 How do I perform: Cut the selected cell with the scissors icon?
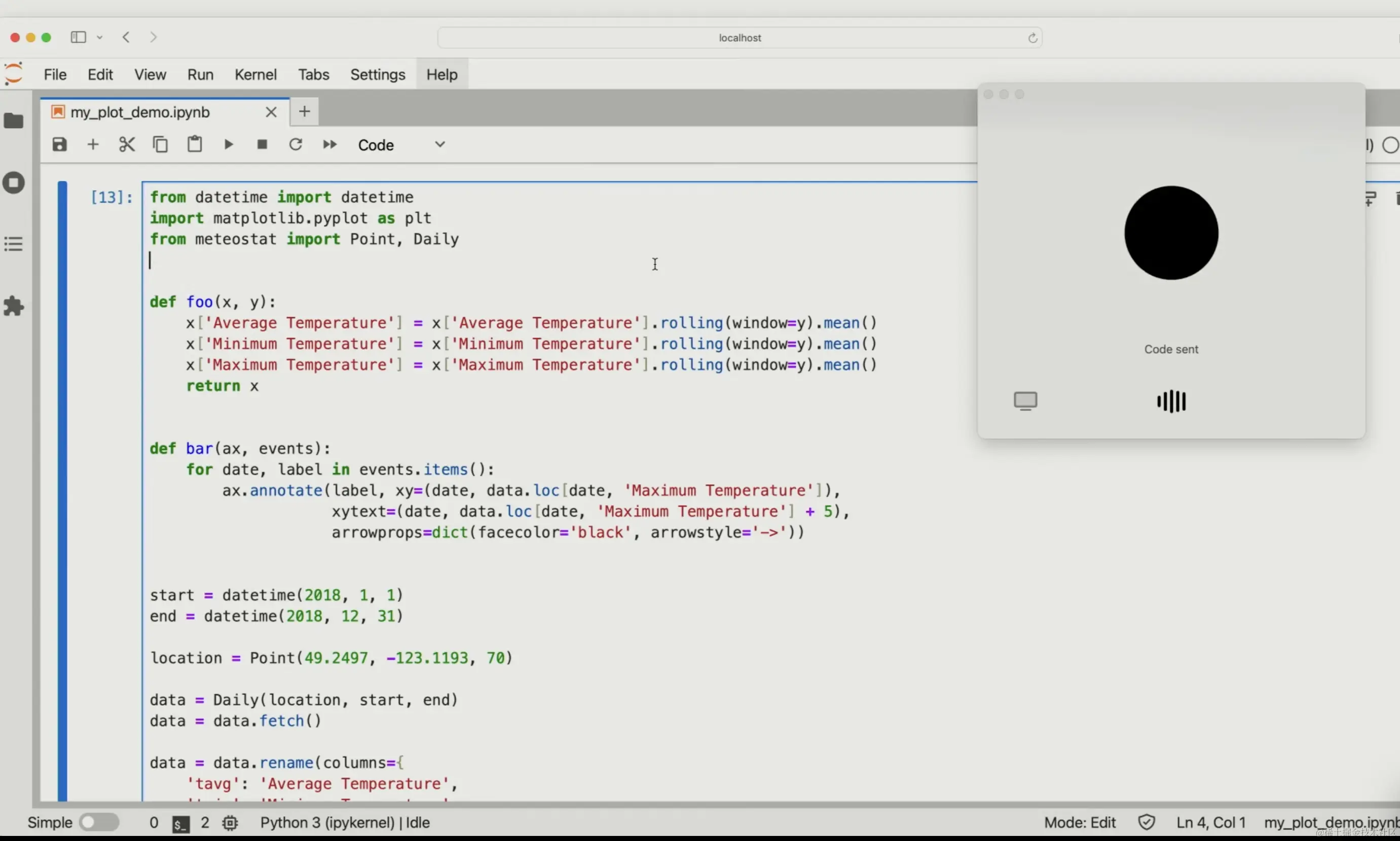click(x=127, y=144)
